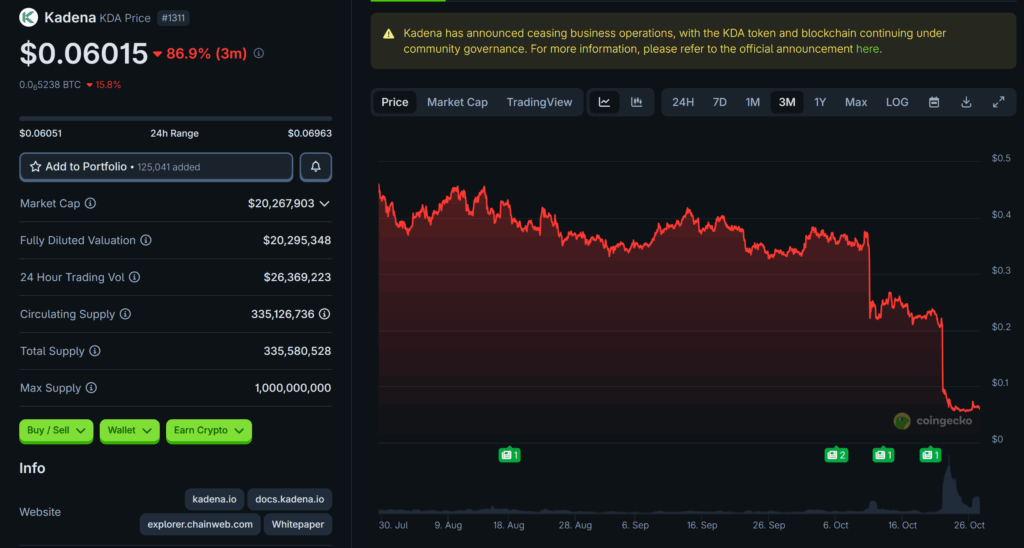The height and width of the screenshot is (548, 1024).
Task: Select the 24H time range
Action: (x=683, y=102)
